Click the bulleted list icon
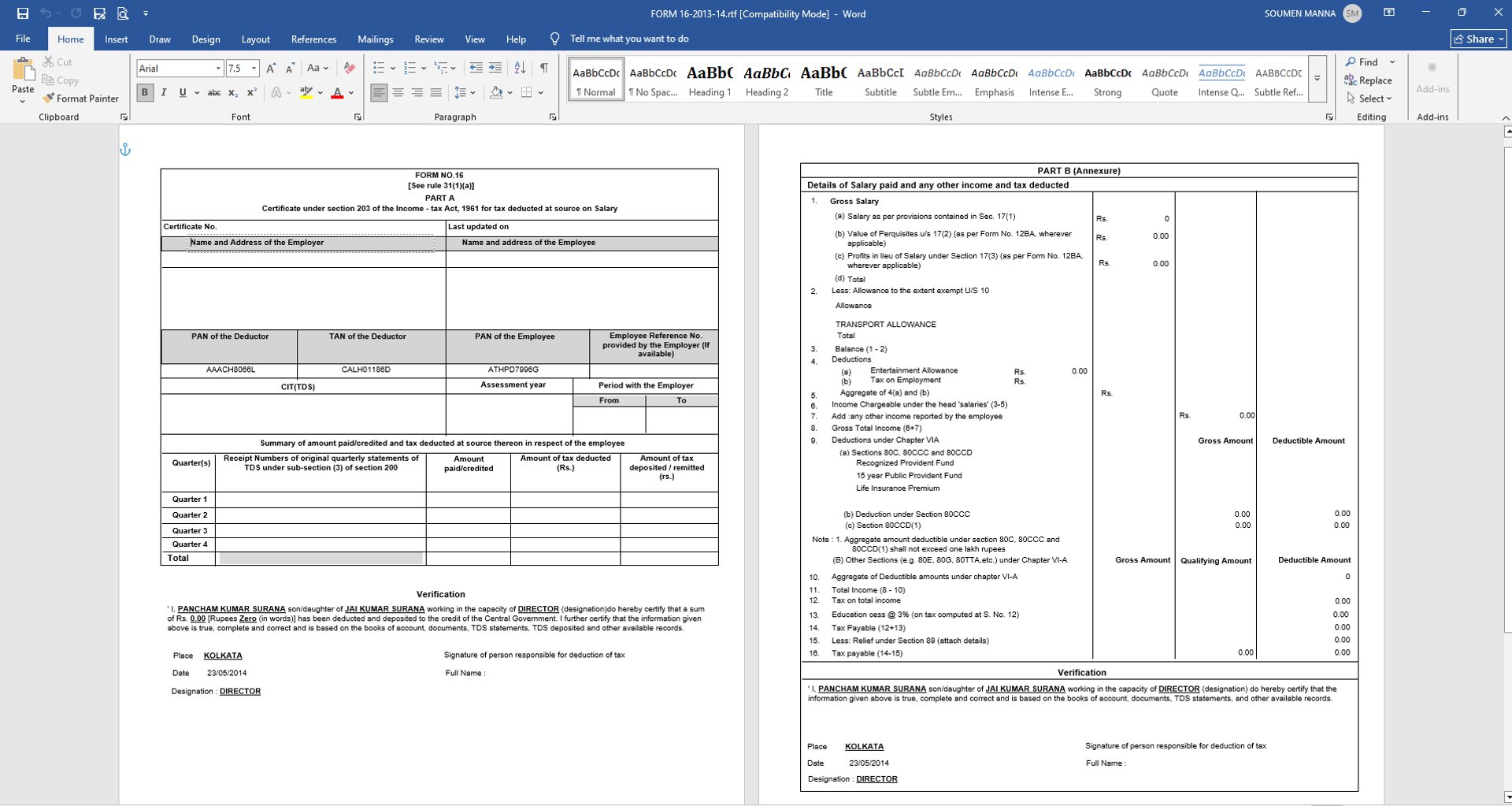The image size is (1512, 806). point(379,69)
